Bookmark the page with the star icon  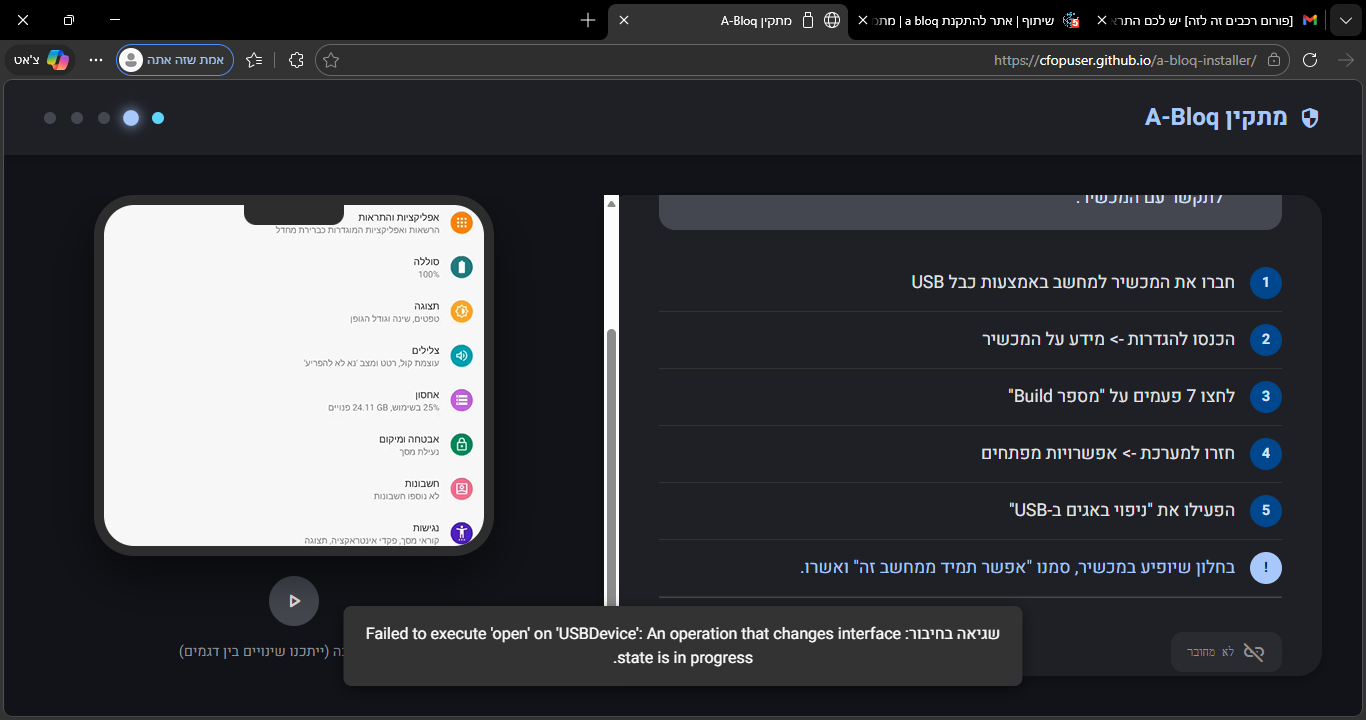point(330,60)
